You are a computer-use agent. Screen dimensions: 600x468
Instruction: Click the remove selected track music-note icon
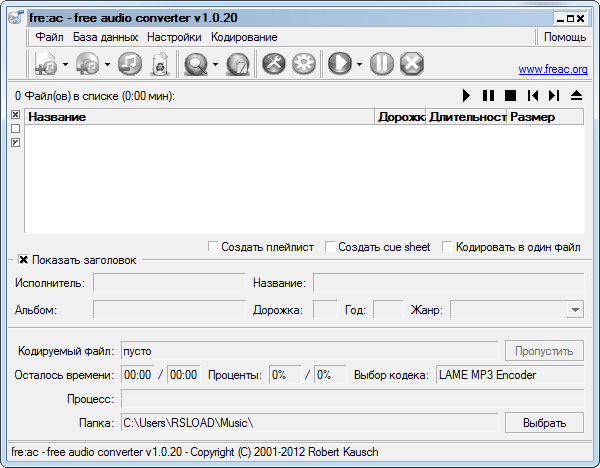(x=130, y=64)
